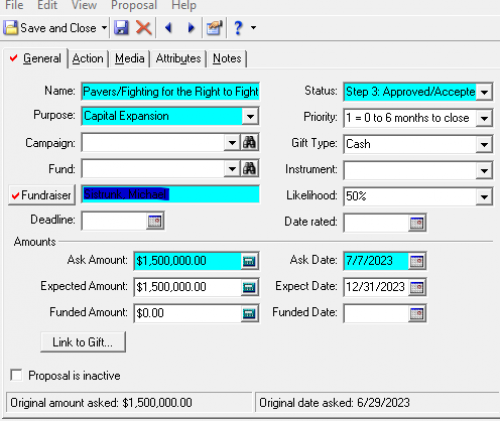Click the Ask Date field
Screen dimensions: 500x421
[376, 261]
